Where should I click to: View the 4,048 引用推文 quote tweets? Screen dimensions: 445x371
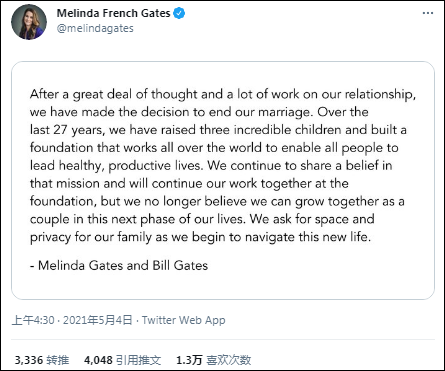(x=122, y=360)
